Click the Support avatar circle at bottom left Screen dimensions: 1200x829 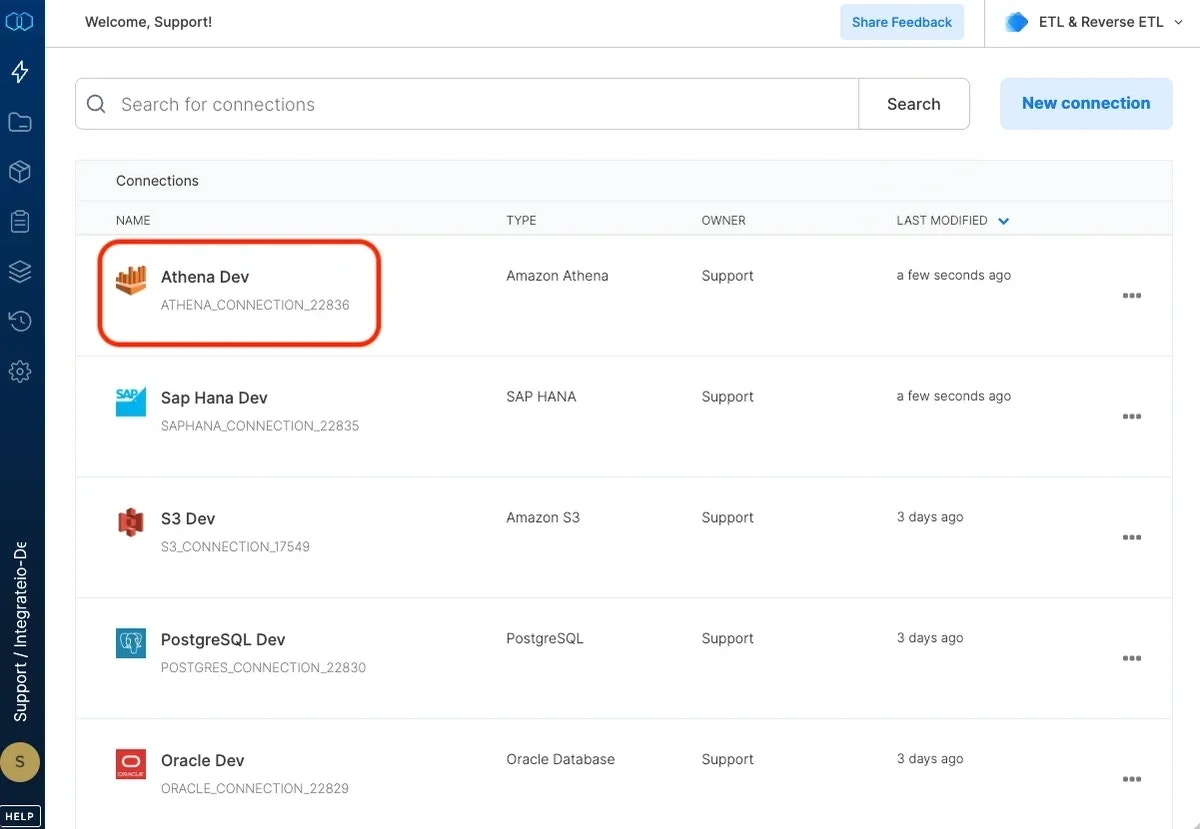point(21,763)
